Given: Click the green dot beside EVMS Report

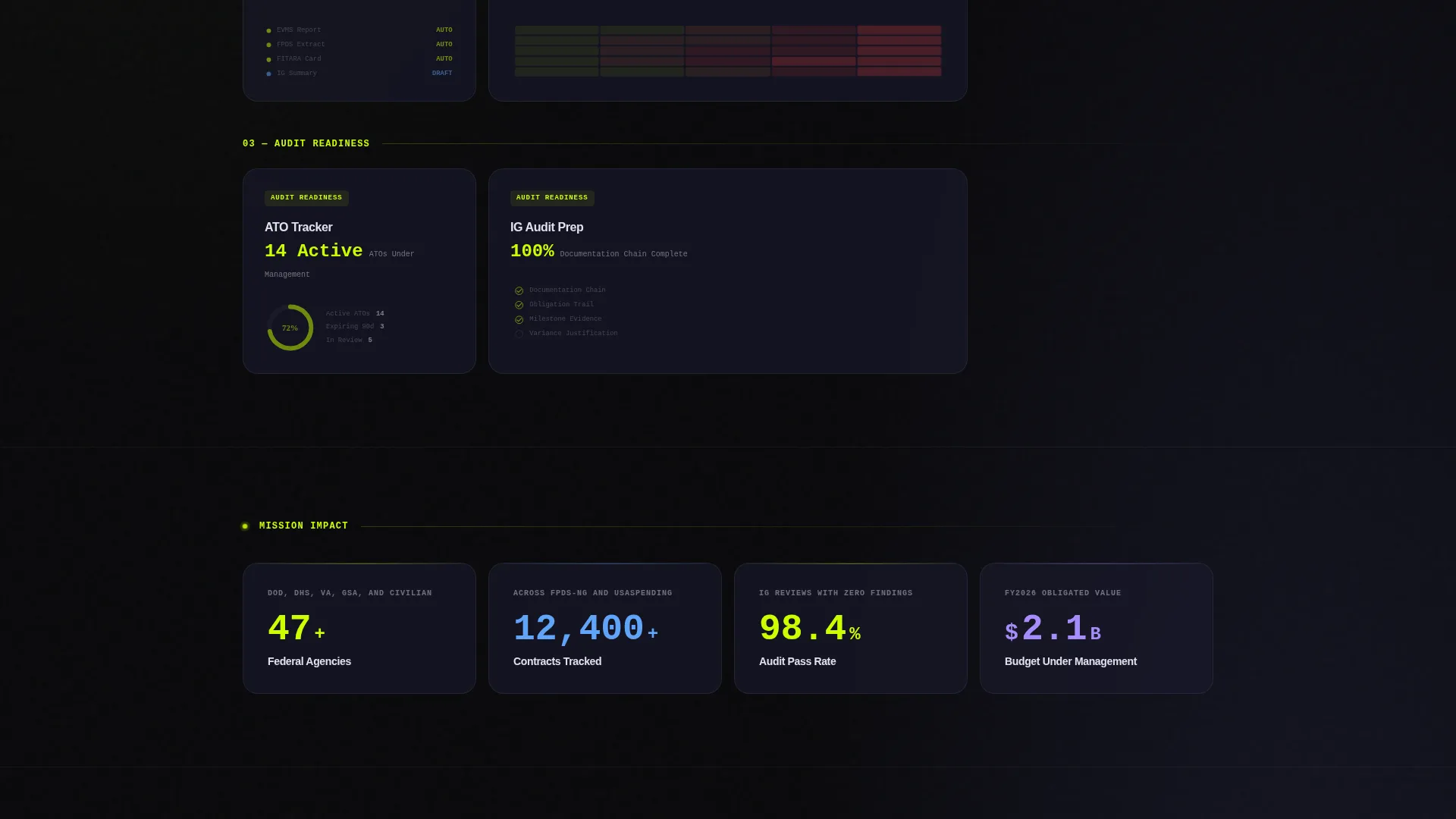Looking at the screenshot, I should pos(268,31).
